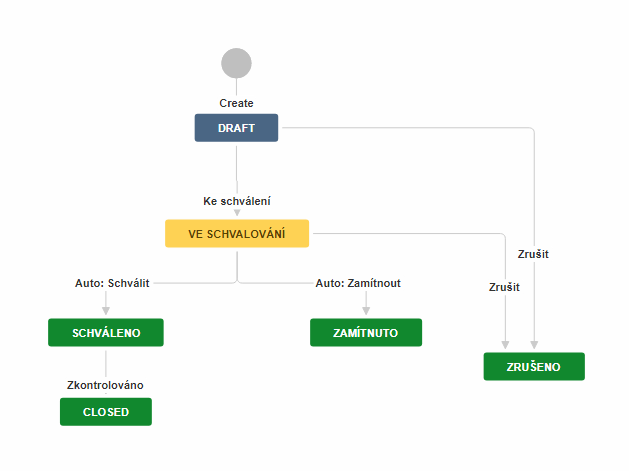Viewport: 629px width, 471px height.
Task: Click the Auto: Schválit transition label
Action: pyautogui.click(x=112, y=283)
